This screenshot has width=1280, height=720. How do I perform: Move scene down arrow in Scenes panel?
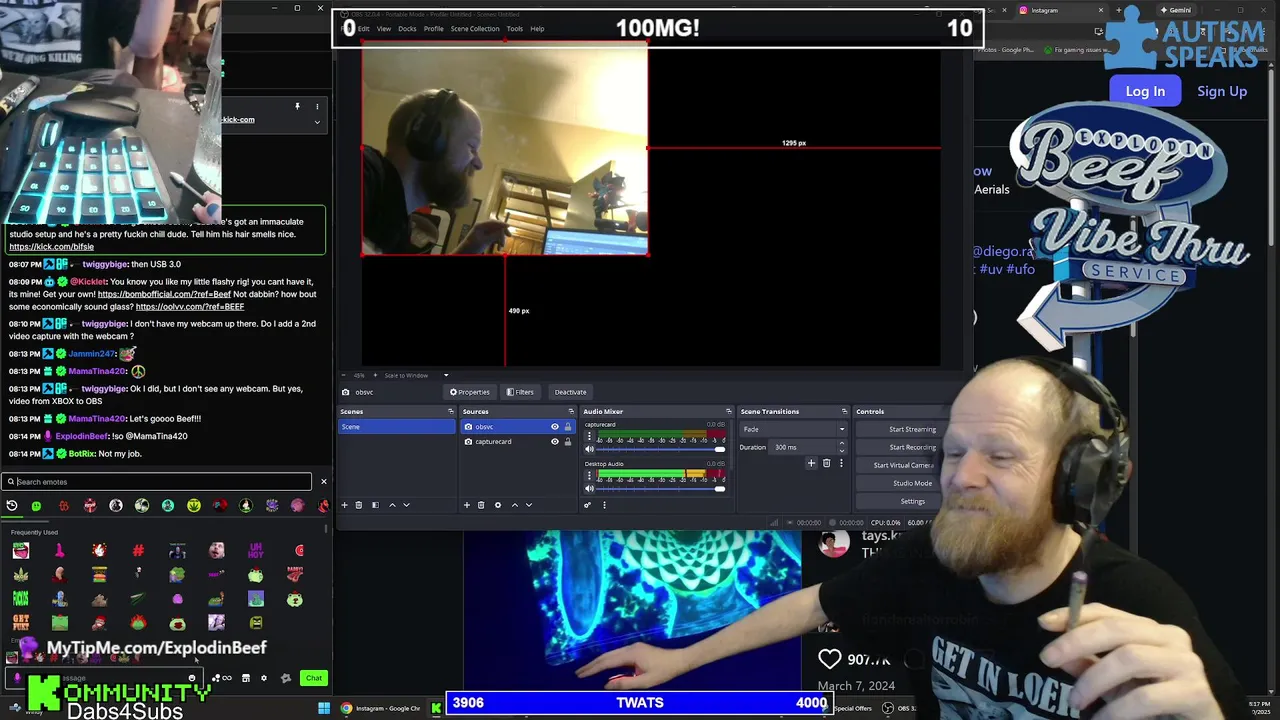pos(406,505)
